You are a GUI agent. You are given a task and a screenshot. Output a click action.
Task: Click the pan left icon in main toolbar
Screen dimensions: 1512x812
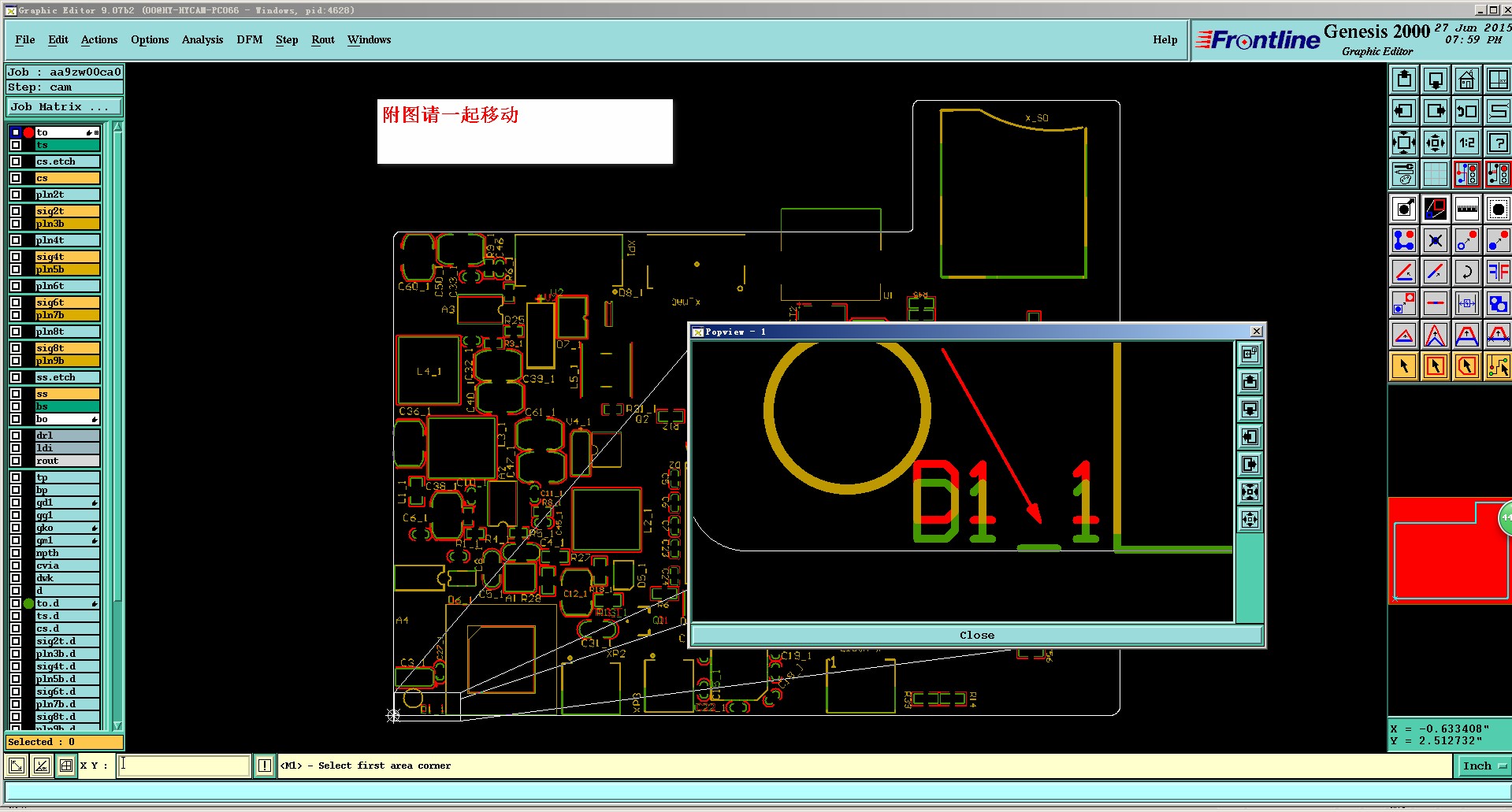pyautogui.click(x=1404, y=111)
